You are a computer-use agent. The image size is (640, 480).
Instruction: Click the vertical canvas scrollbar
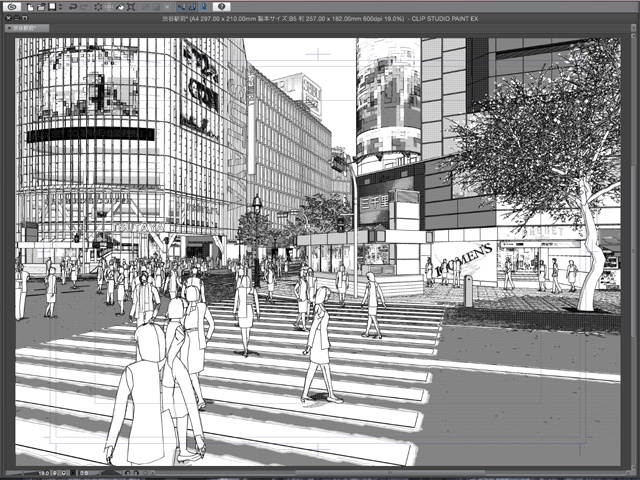pos(631,251)
